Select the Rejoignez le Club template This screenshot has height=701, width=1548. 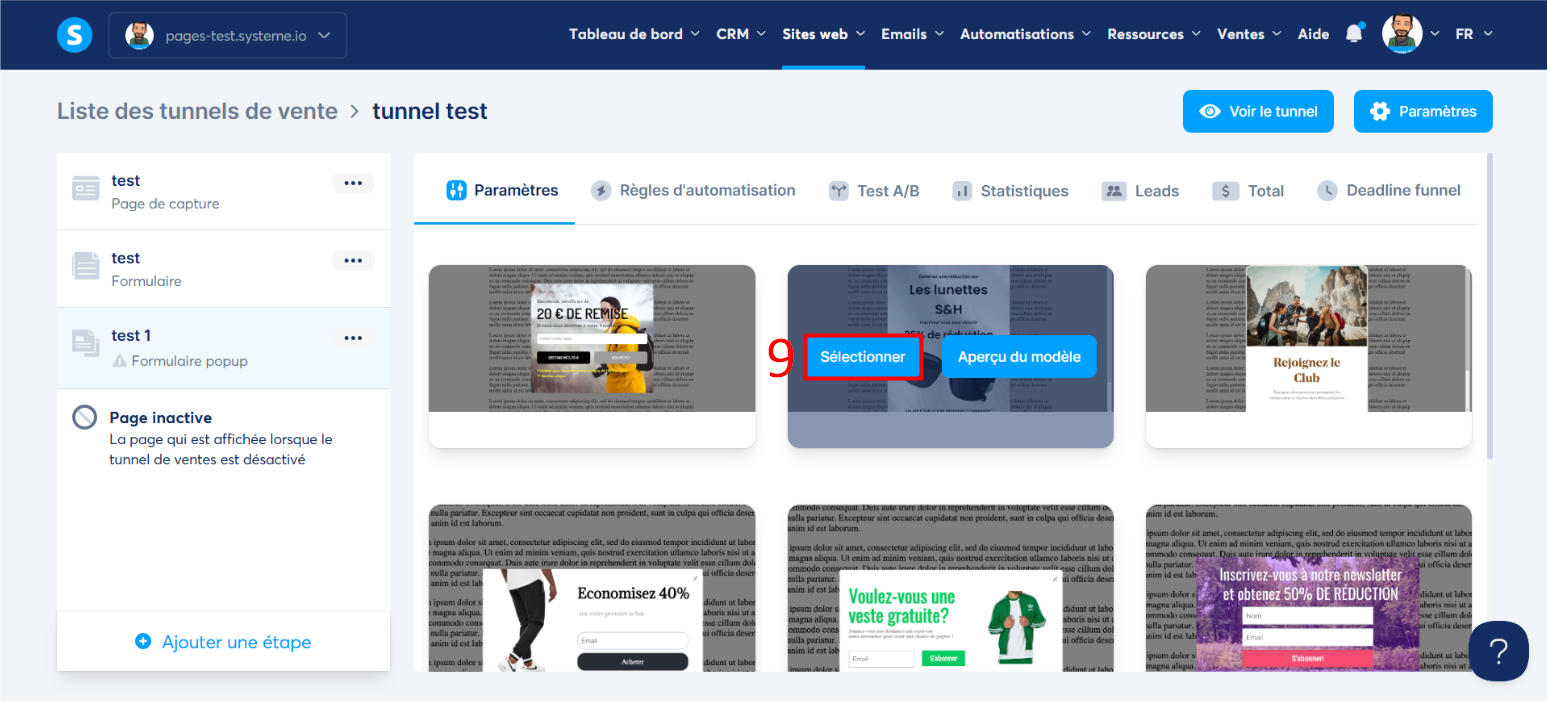coord(1308,356)
